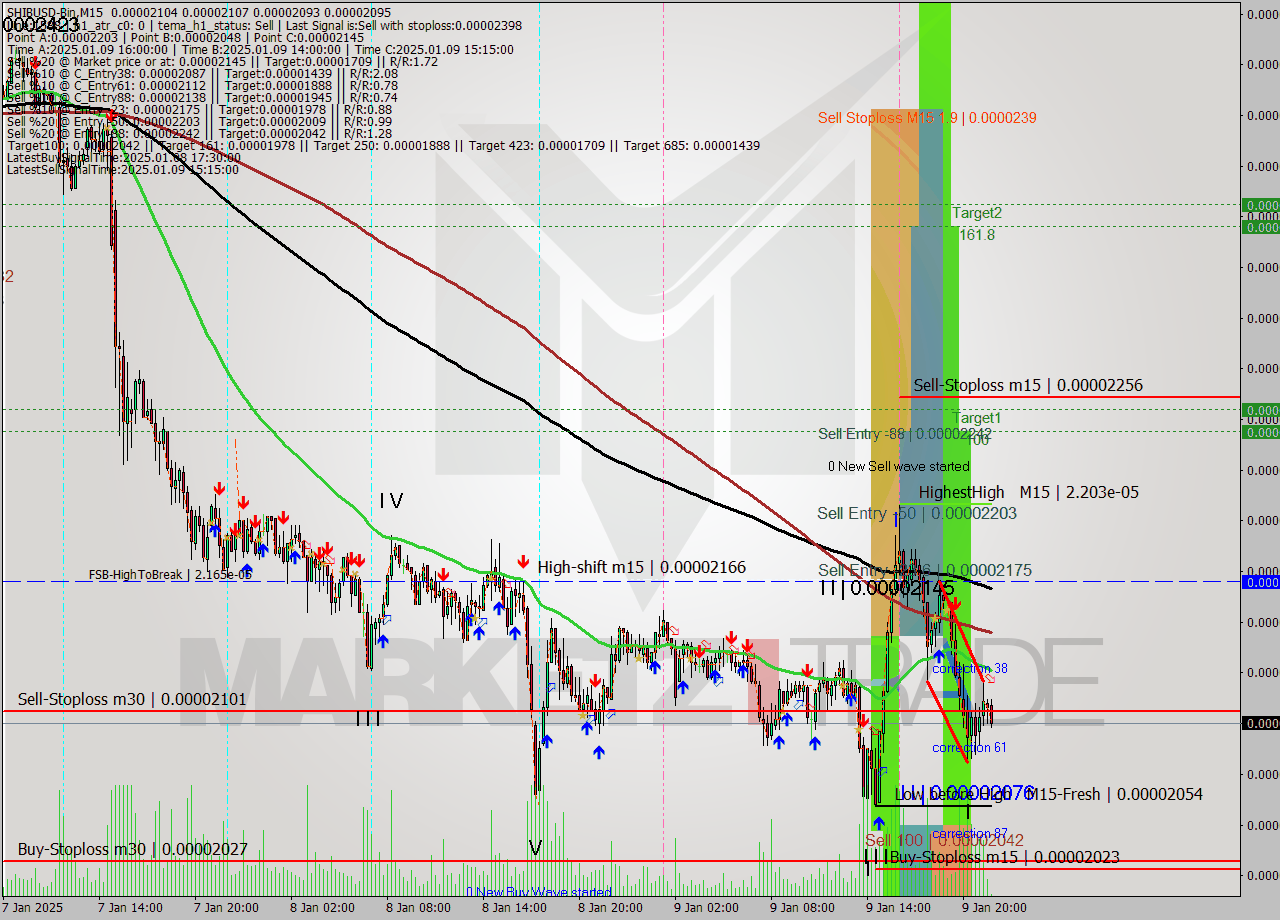Screen dimensions: 1280x920
Task: Select 'Buy-Stoploss m30 | 0.00002027' label
Action: tap(132, 849)
